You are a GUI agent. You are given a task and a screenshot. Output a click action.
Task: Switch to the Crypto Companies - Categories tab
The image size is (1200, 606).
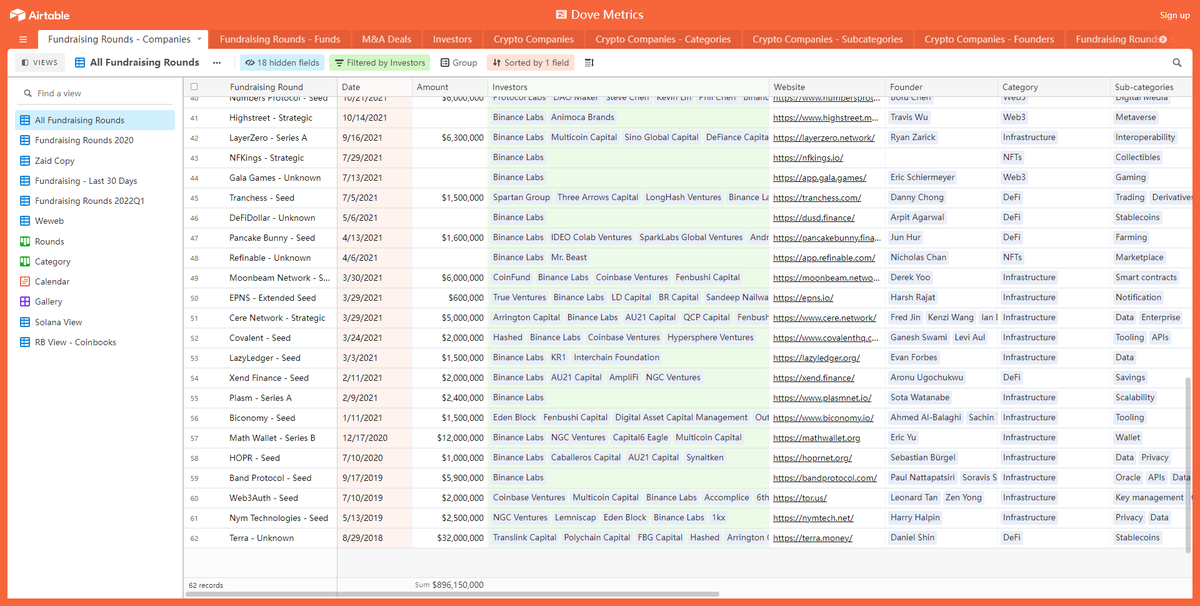(x=663, y=39)
